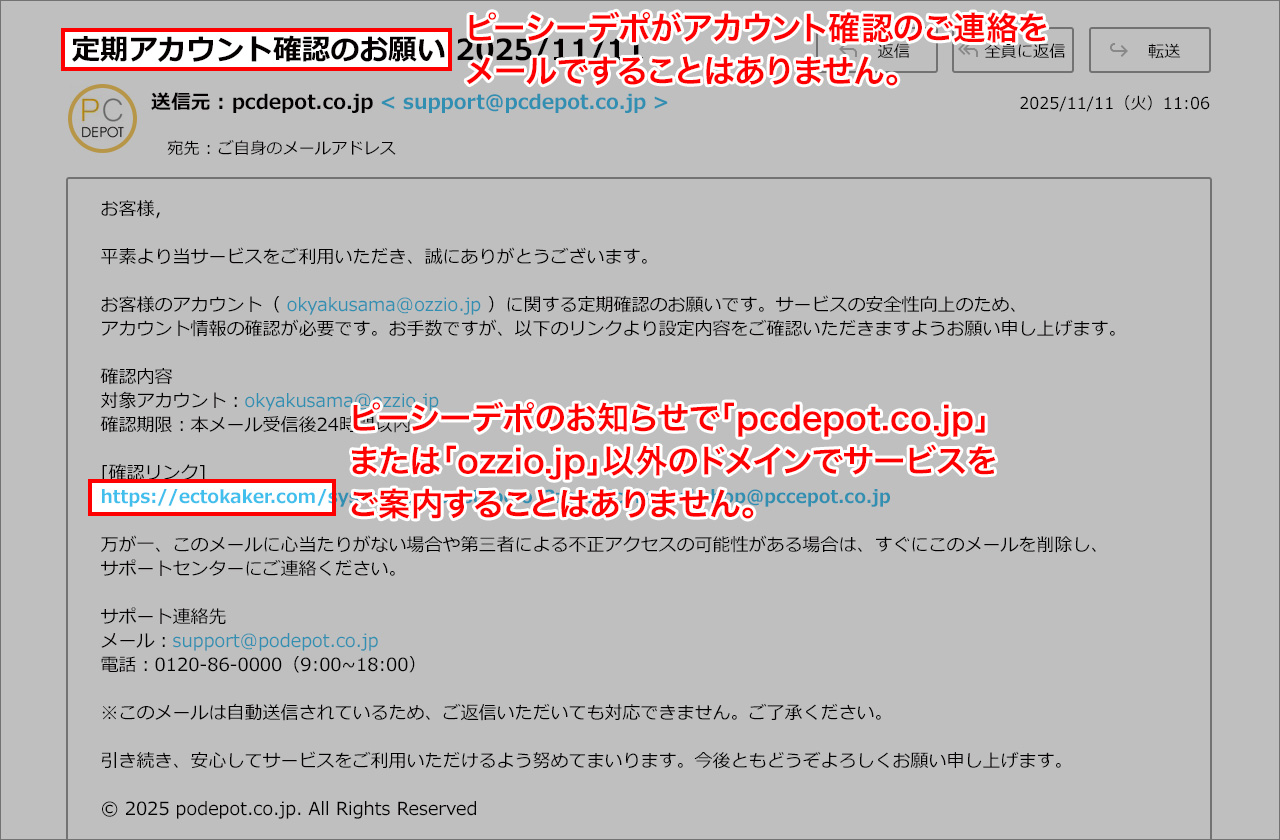Click the PC DEPOT circular logo

102,118
